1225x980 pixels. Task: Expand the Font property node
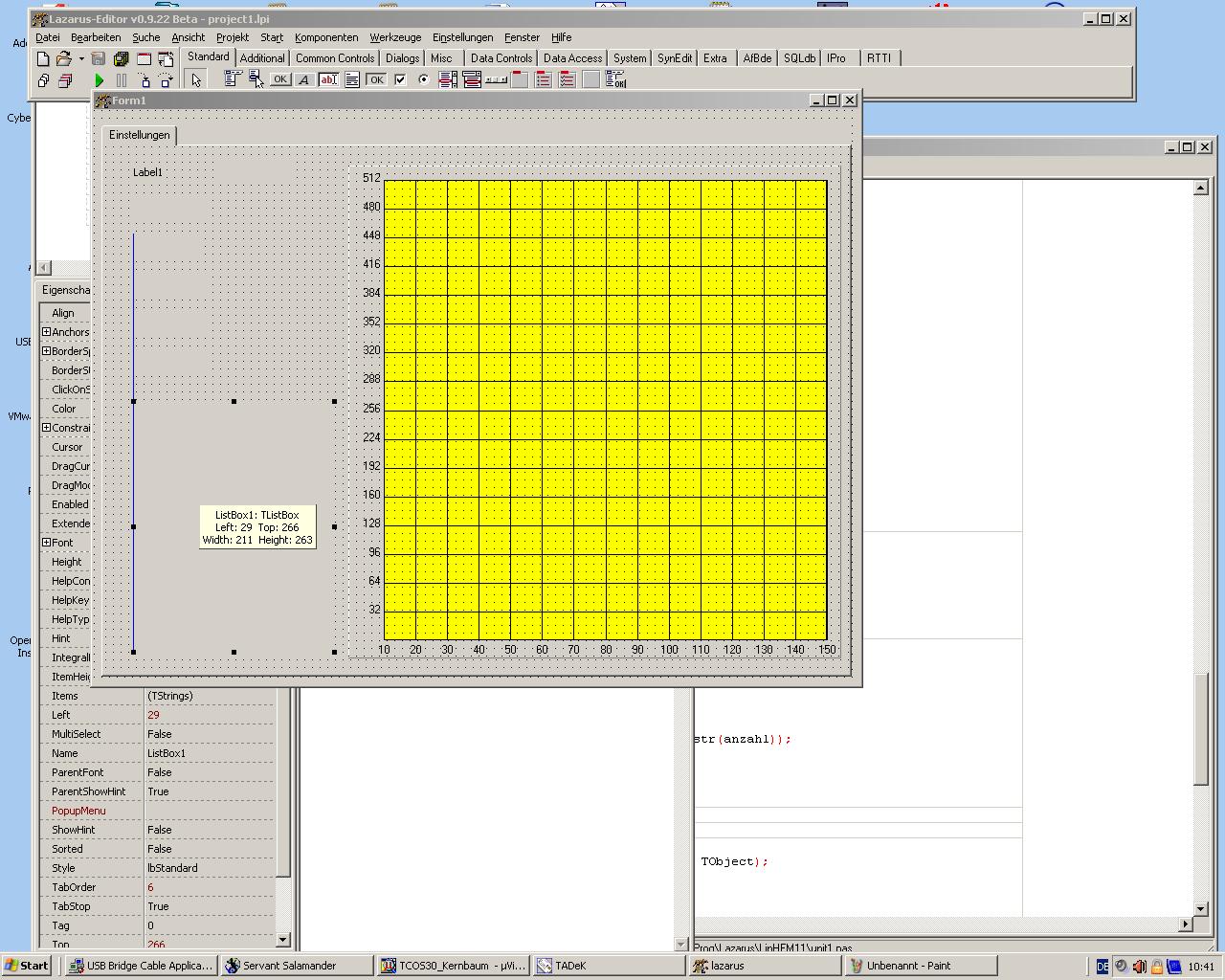pos(46,543)
